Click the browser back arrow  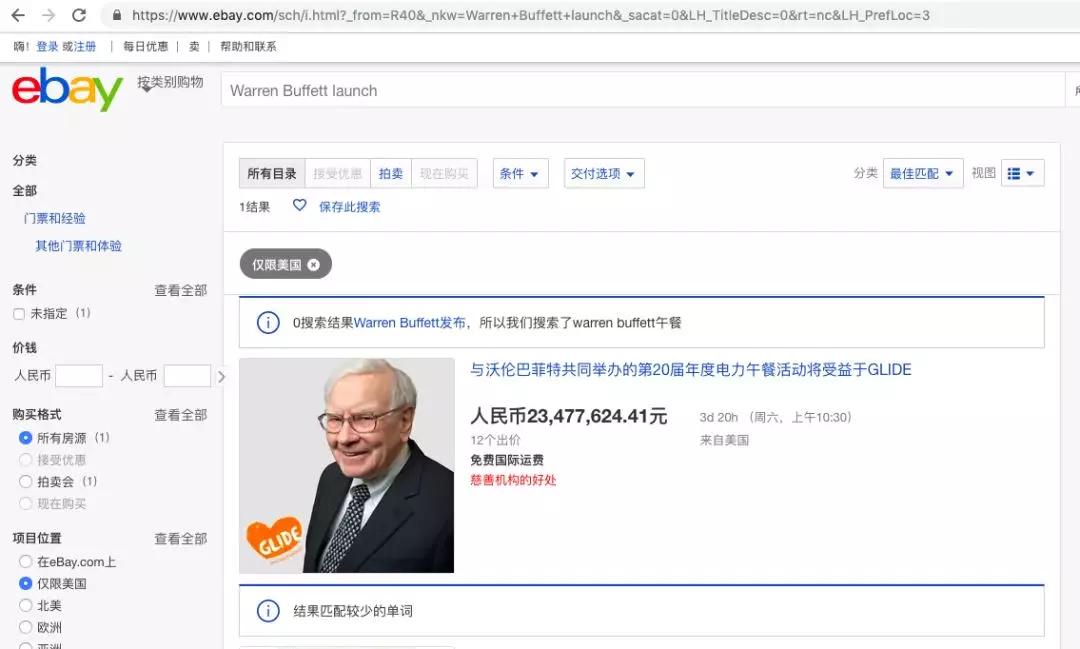point(20,16)
